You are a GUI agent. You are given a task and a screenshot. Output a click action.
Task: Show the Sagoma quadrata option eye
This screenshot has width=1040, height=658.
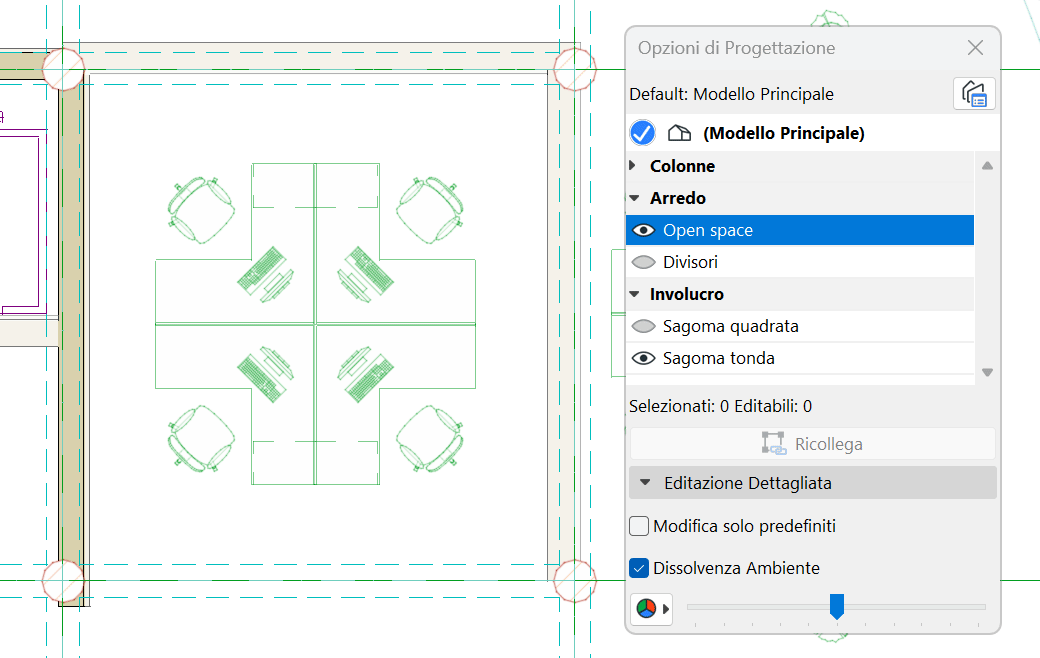click(643, 326)
